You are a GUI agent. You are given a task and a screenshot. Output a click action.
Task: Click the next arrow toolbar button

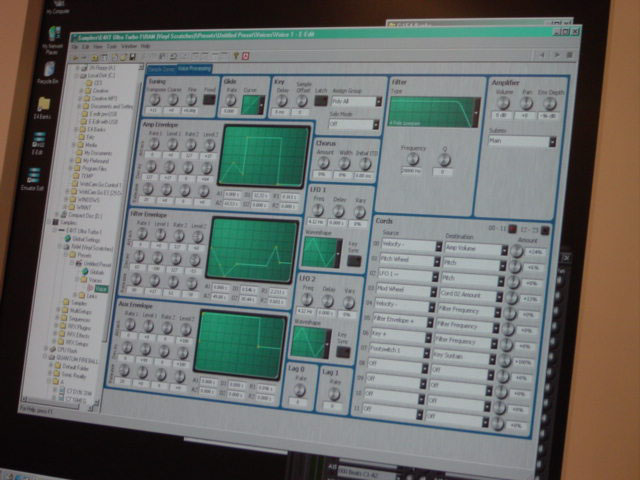point(556,54)
